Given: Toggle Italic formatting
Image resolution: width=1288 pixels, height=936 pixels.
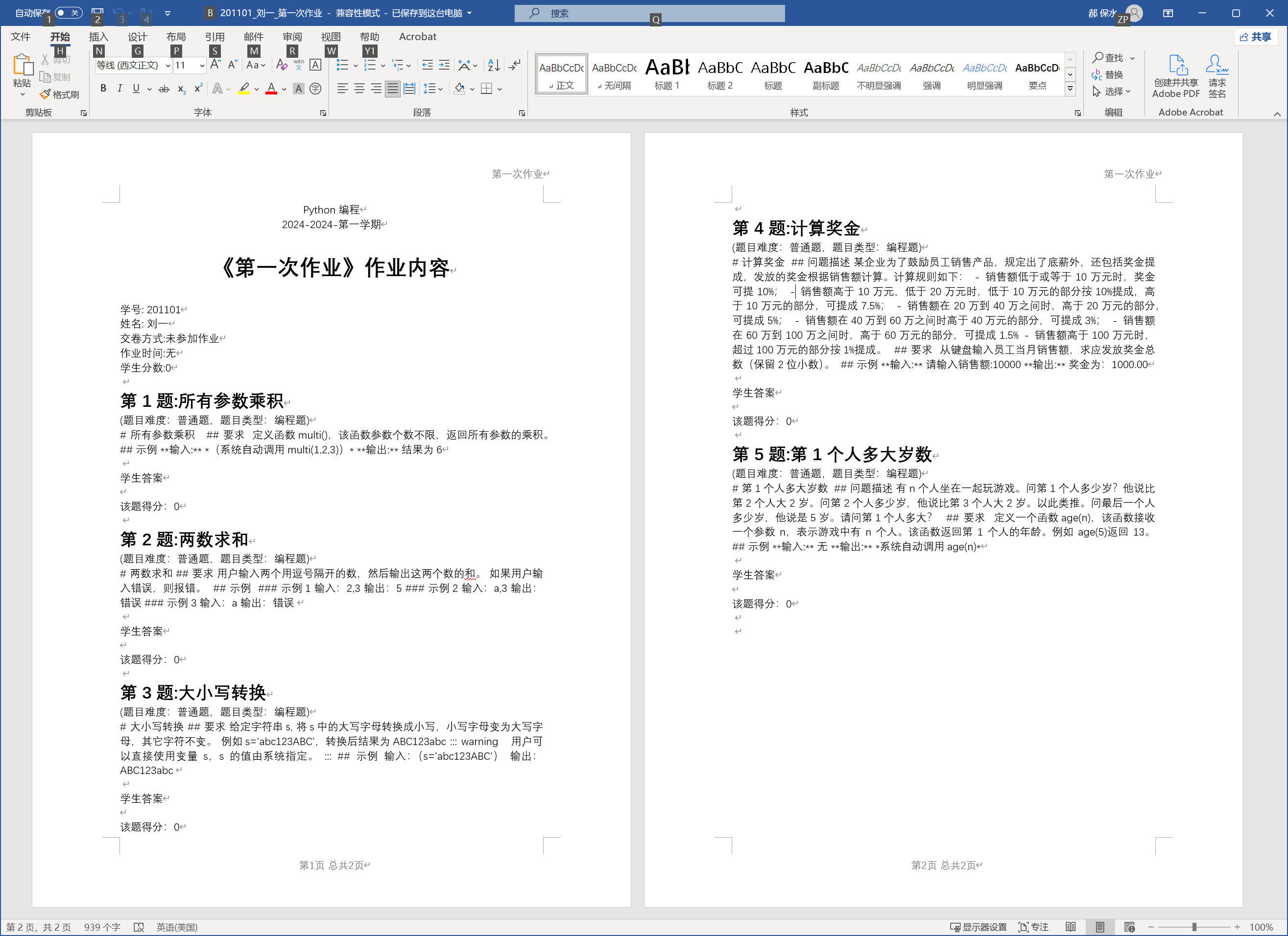Looking at the screenshot, I should click(119, 89).
